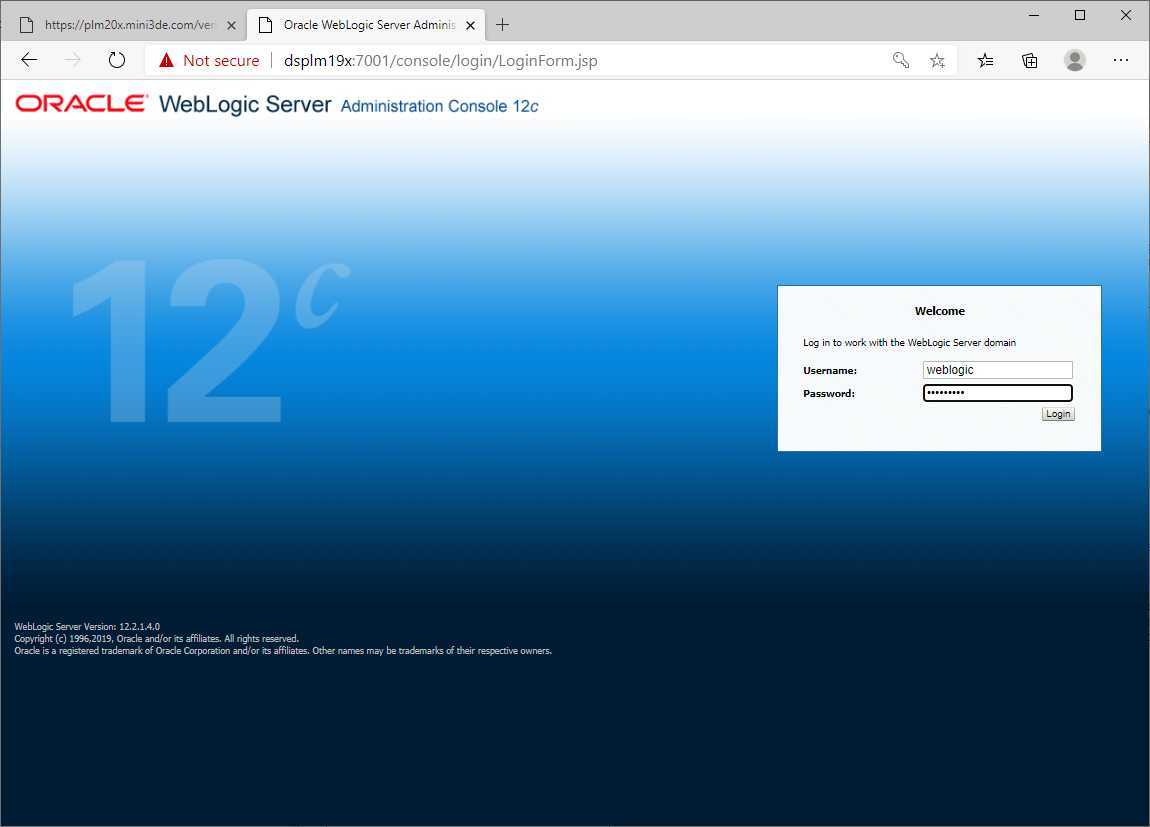This screenshot has width=1150, height=827.
Task: Click the Administration Console 12c title text
Action: click(x=439, y=106)
